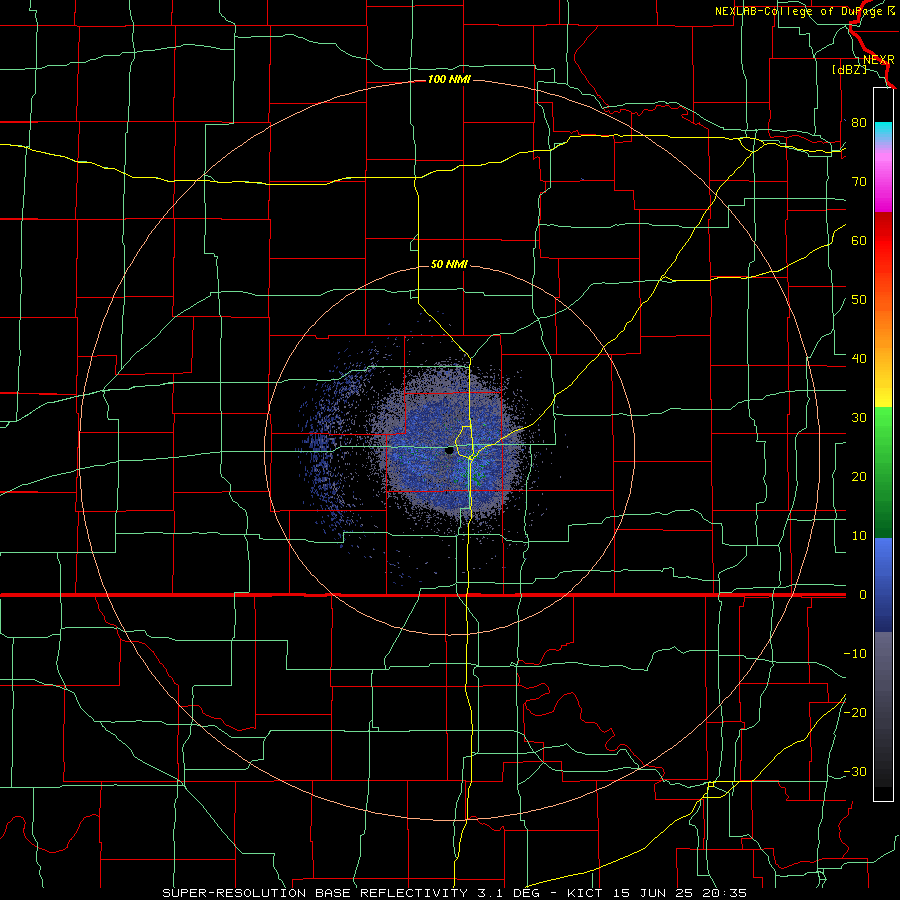Viewport: 900px width, 900px height.
Task: Click the NEXR label above the color bar
Action: click(x=879, y=60)
